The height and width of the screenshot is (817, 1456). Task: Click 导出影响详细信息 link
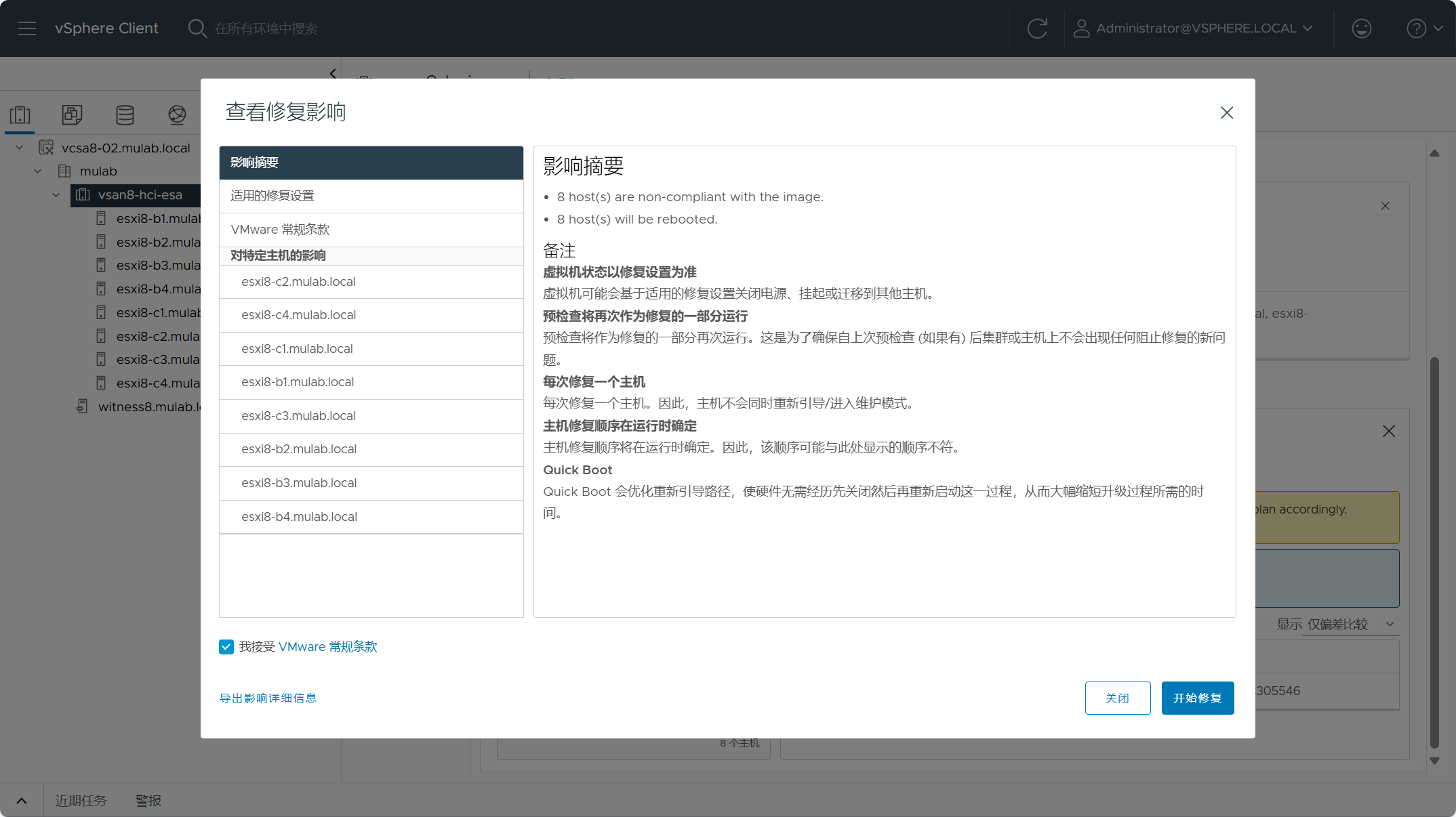268,698
